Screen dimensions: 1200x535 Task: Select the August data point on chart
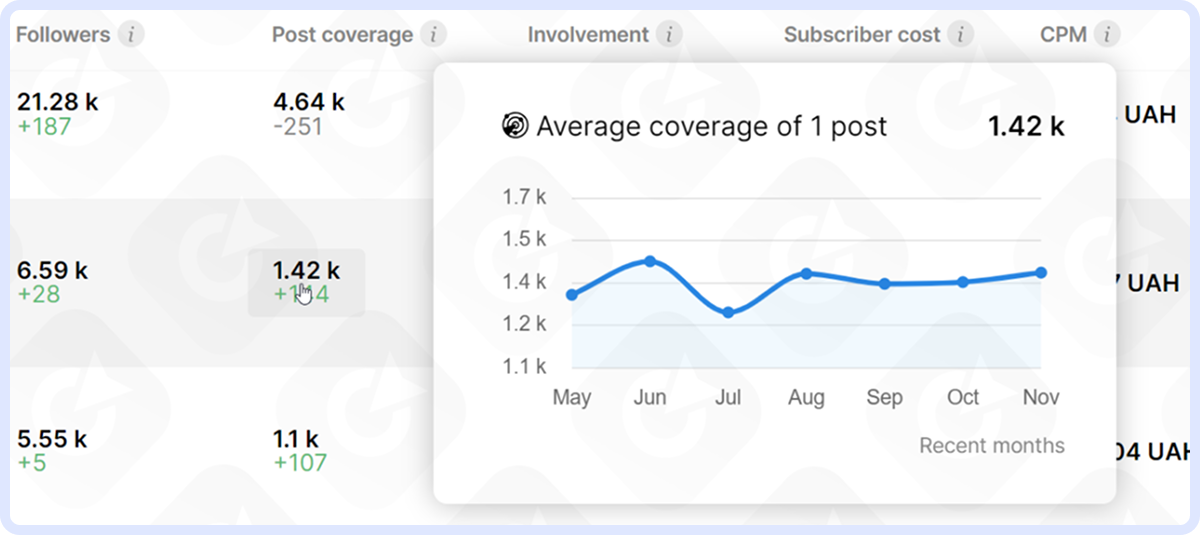click(806, 273)
